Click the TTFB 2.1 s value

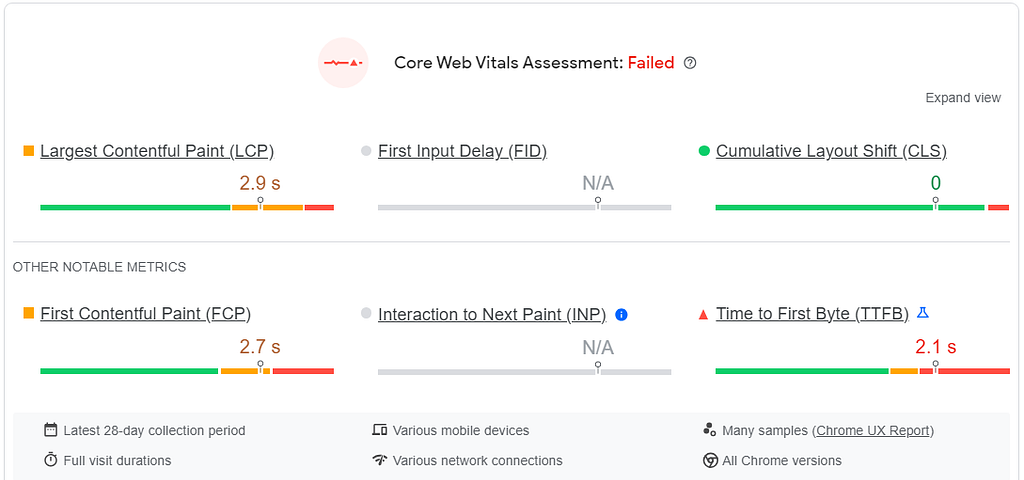(x=935, y=347)
